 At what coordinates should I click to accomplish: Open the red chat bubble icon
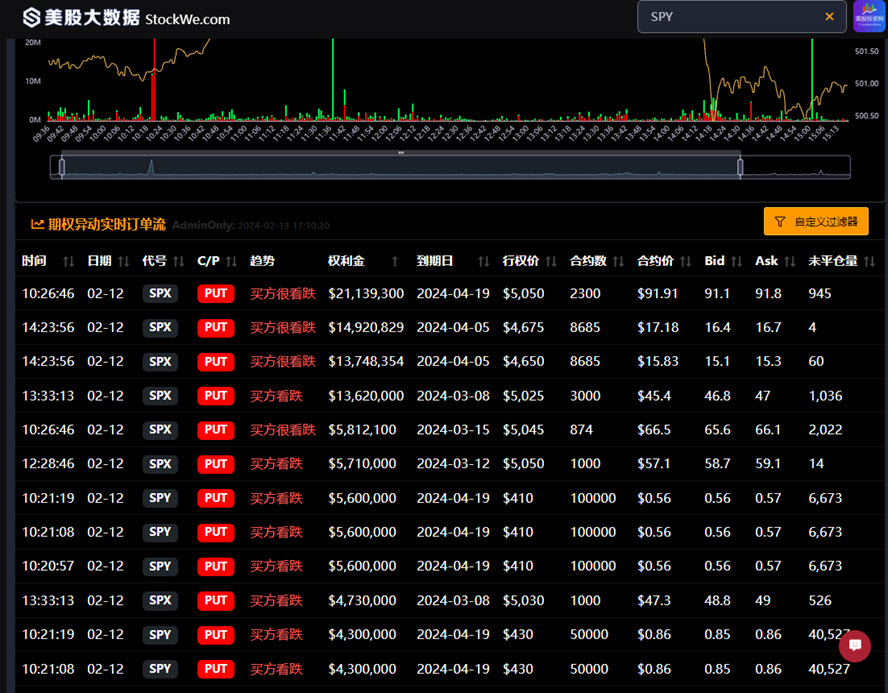coord(855,645)
